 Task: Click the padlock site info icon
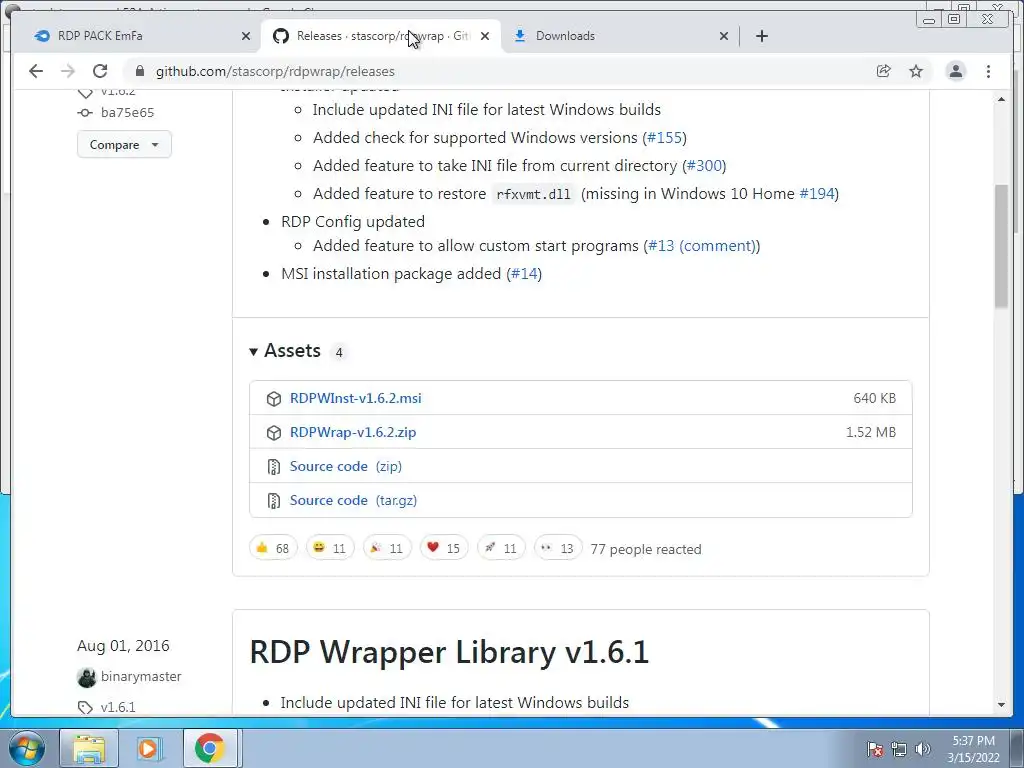pos(139,71)
